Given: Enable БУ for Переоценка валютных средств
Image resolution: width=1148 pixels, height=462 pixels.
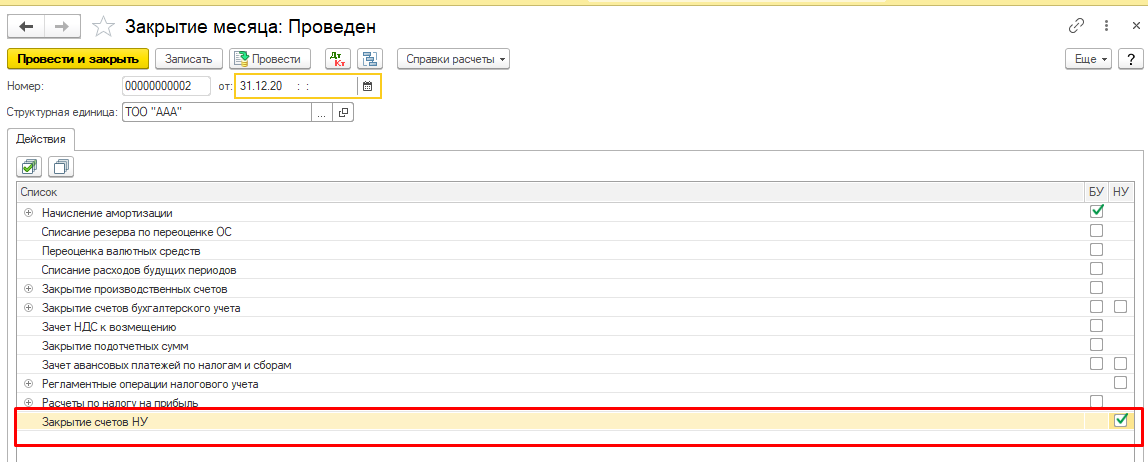Looking at the screenshot, I should (x=1096, y=250).
